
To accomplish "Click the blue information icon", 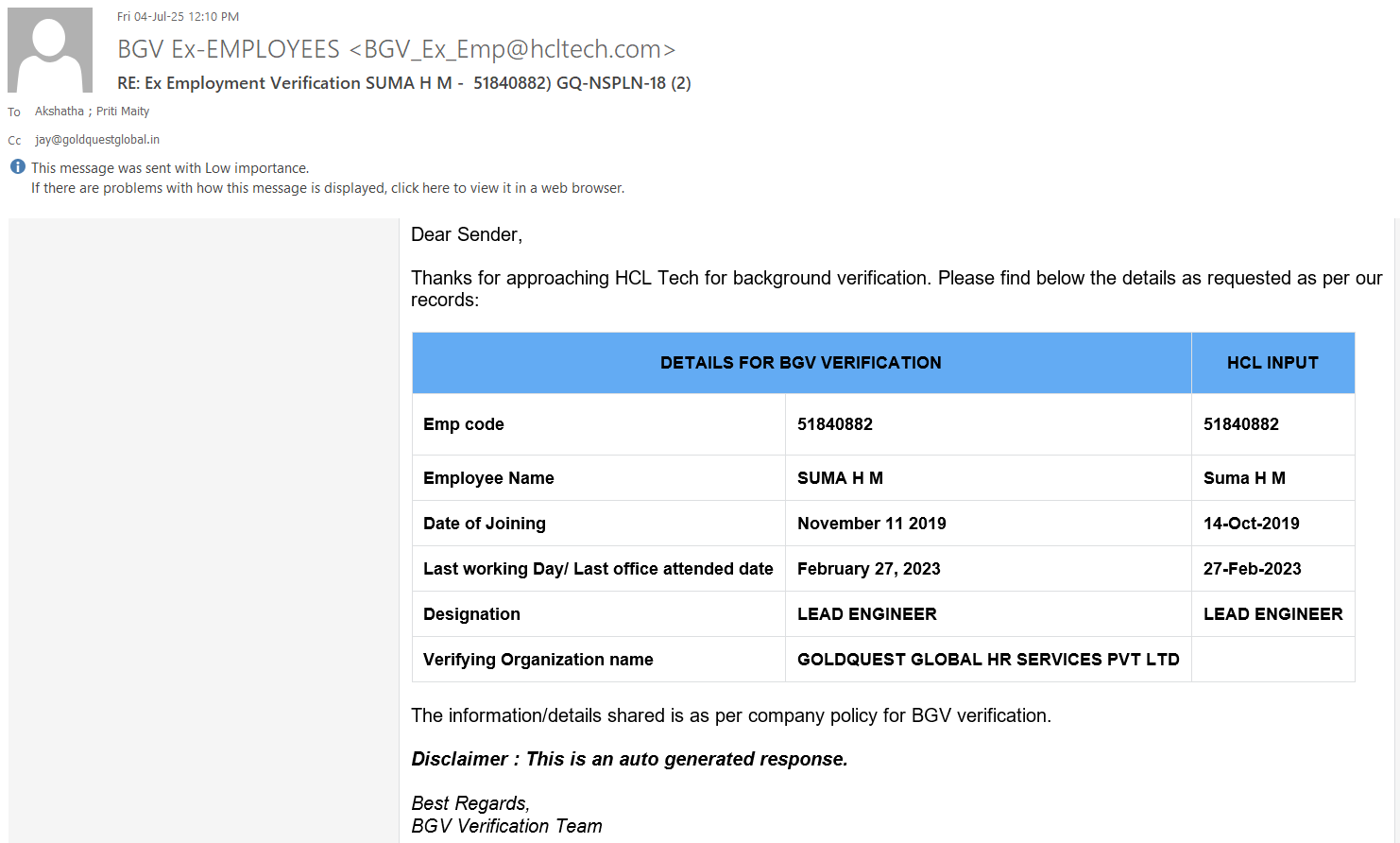I will point(18,167).
